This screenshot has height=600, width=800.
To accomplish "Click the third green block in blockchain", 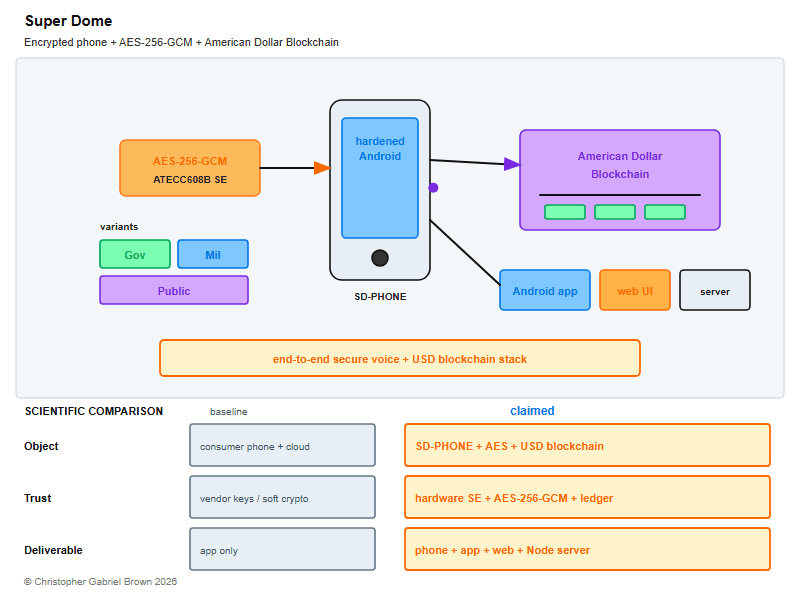I will pos(665,212).
